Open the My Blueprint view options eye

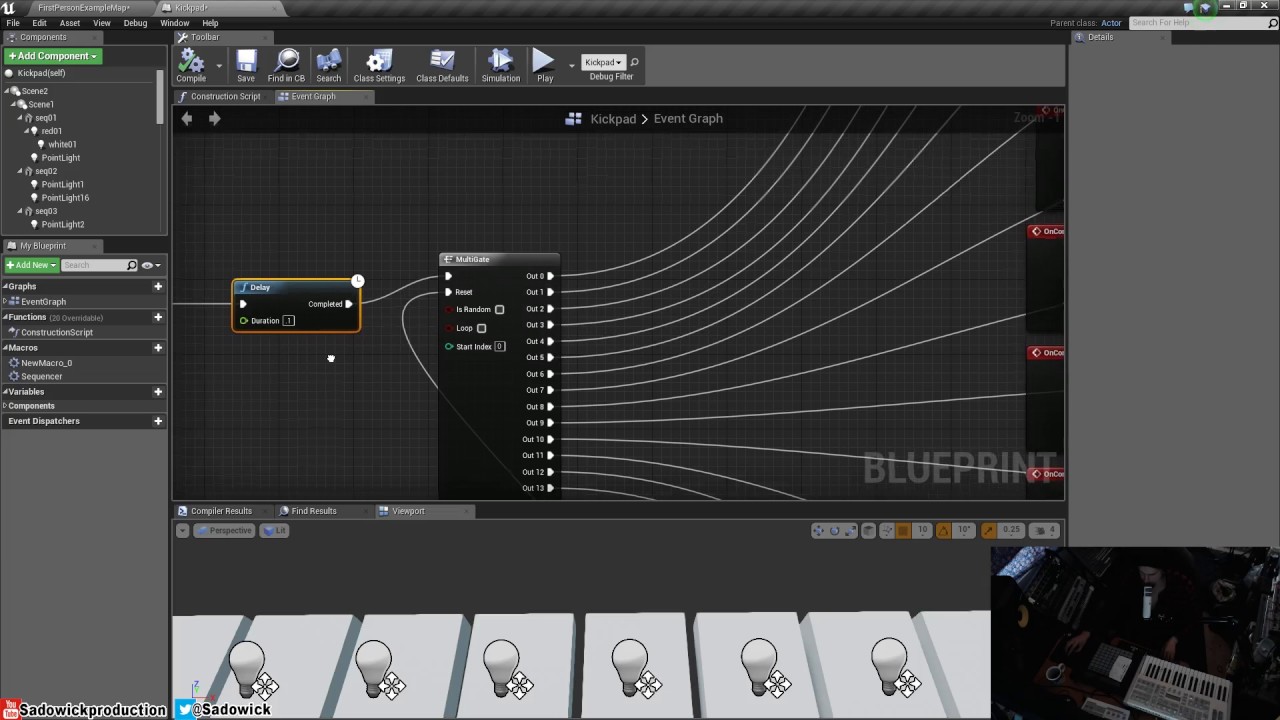pos(150,265)
